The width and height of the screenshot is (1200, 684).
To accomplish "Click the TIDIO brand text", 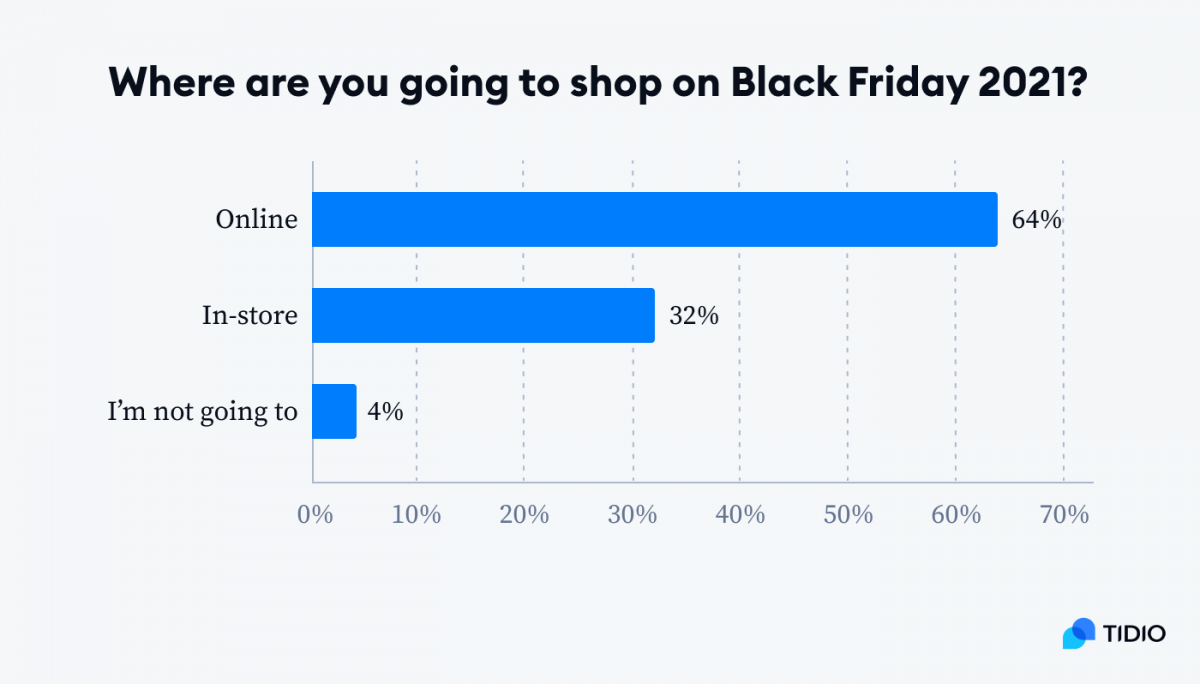I will point(1135,634).
